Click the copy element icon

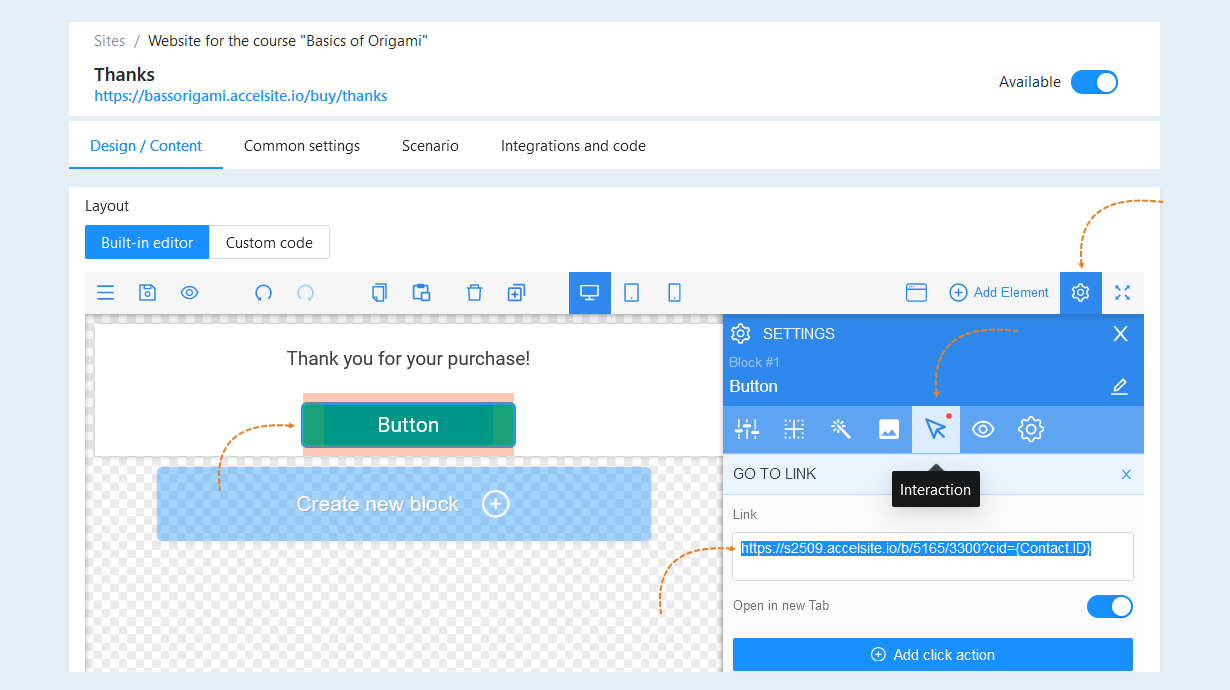379,293
